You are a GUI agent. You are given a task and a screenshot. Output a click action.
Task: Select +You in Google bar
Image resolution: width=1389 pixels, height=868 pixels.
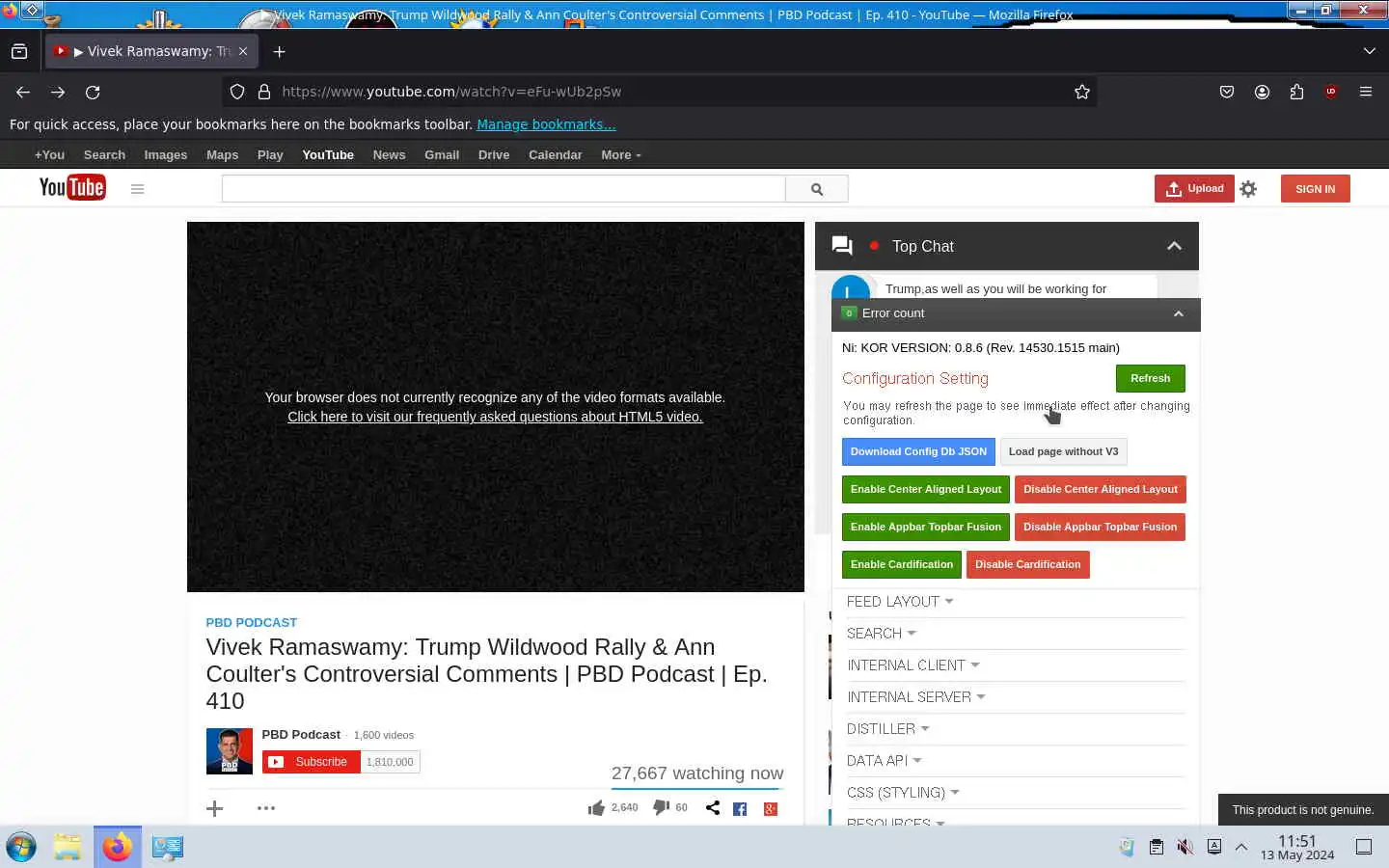pyautogui.click(x=49, y=155)
